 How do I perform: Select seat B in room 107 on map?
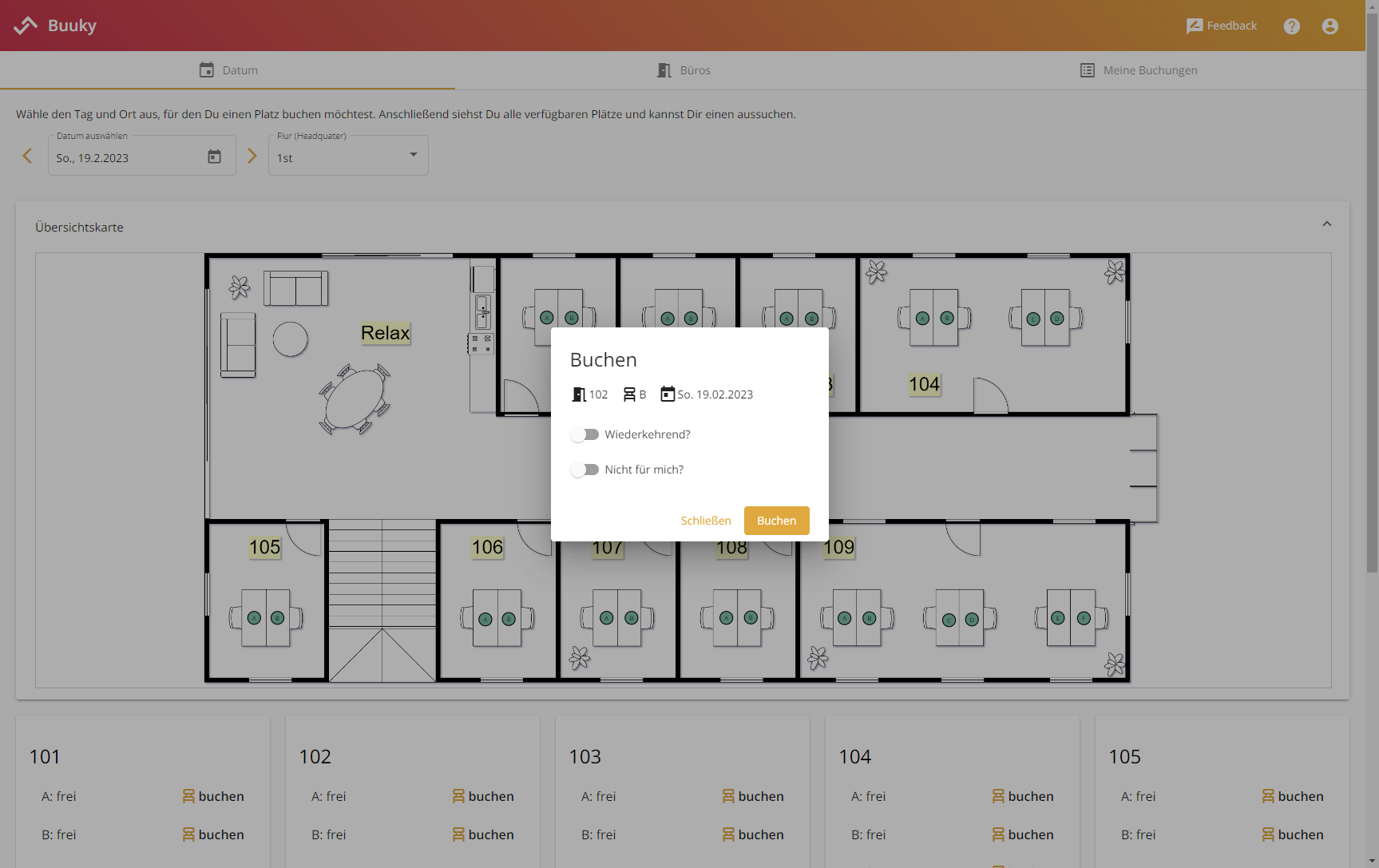coord(631,618)
